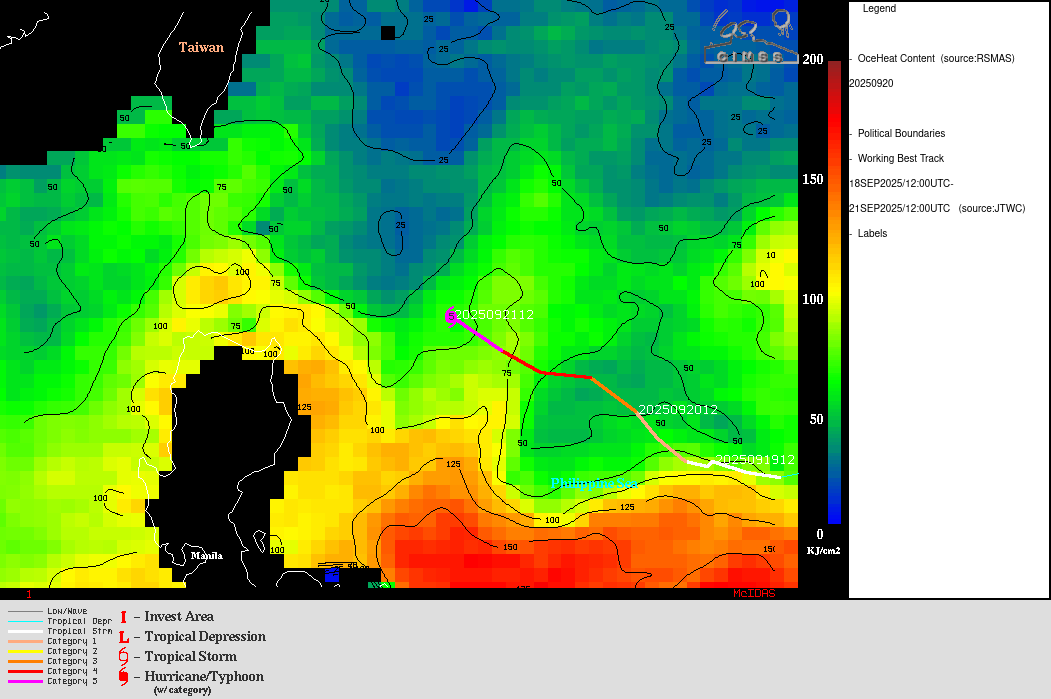Image resolution: width=1051 pixels, height=699 pixels.
Task: Click the Hurricane/Typhoon legend symbol
Action: click(123, 677)
